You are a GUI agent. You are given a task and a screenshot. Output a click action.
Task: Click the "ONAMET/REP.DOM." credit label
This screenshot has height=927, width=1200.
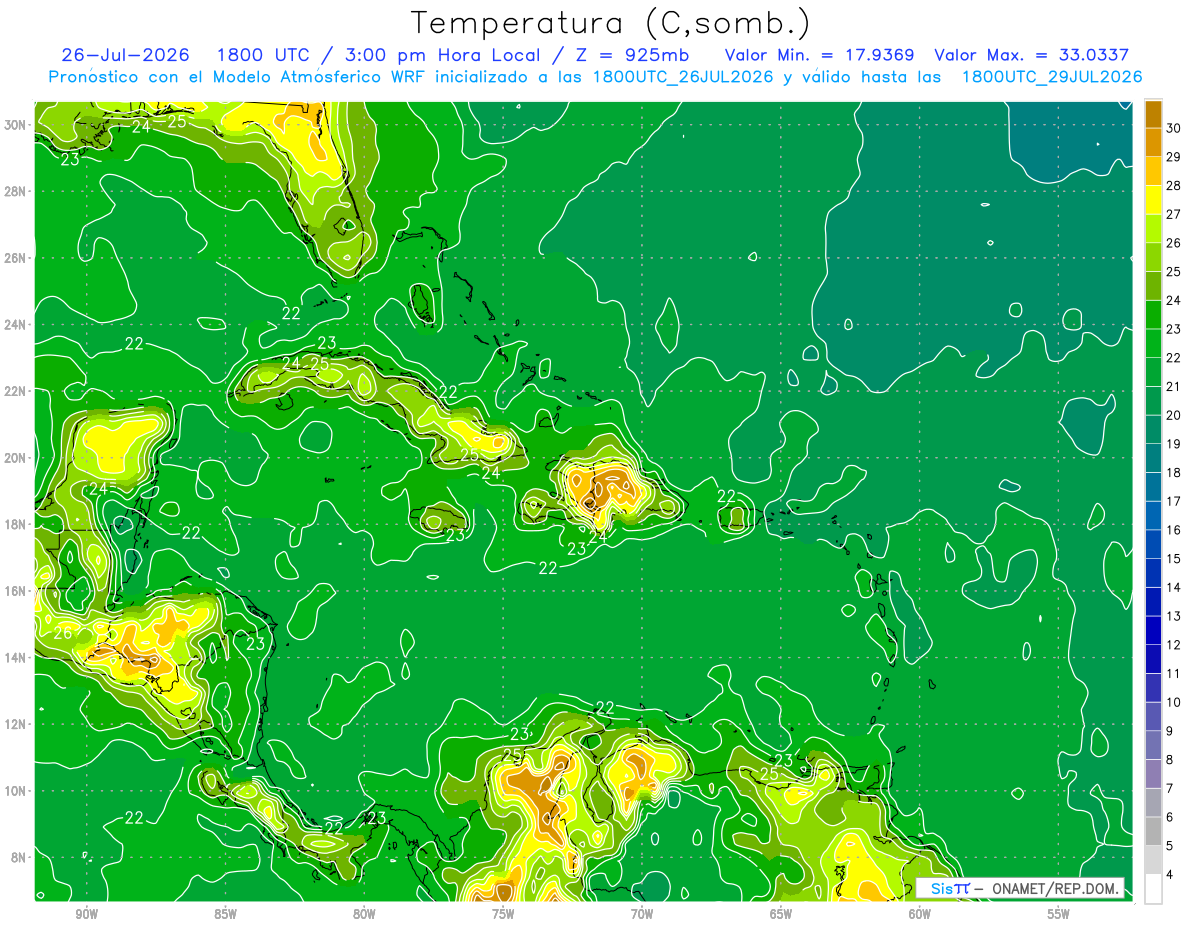pyautogui.click(x=1055, y=888)
